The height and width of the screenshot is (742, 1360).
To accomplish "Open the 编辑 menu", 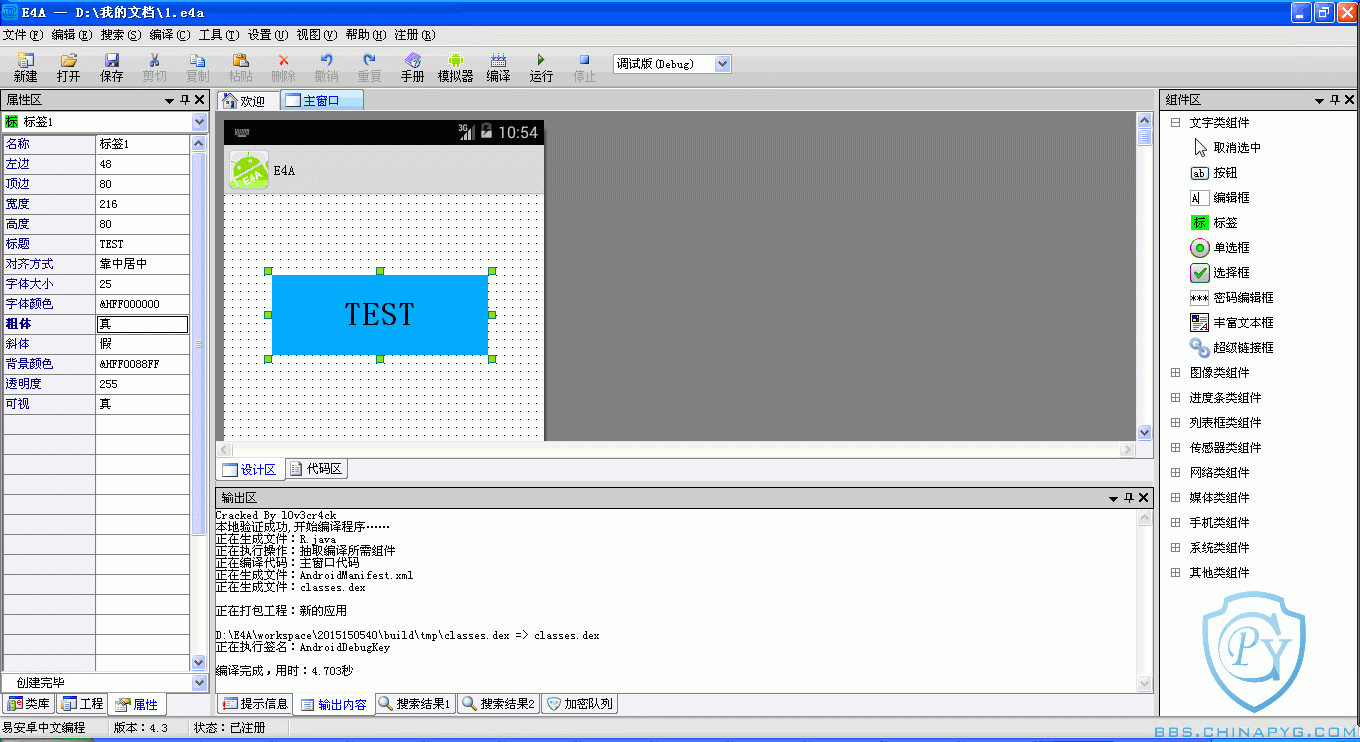I will point(71,35).
